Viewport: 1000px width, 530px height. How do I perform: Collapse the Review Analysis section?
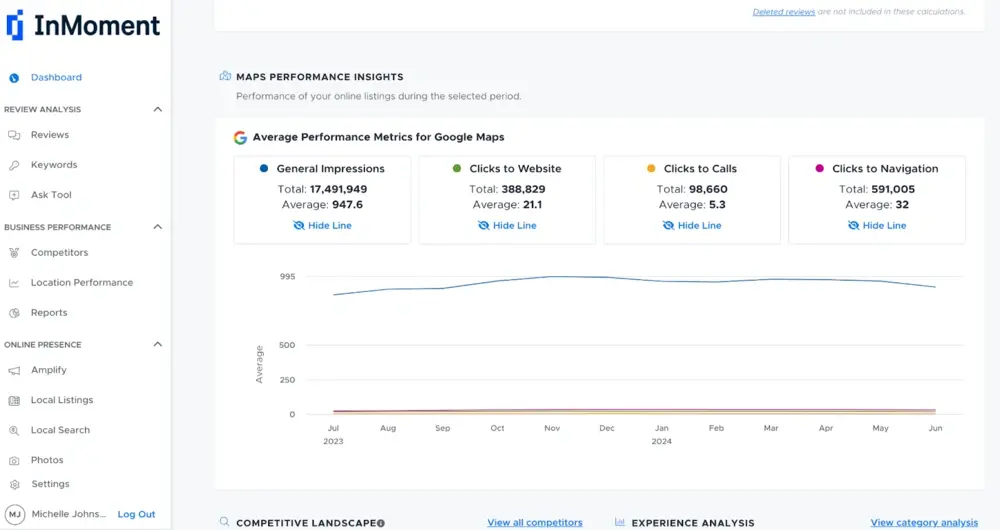click(x=157, y=109)
